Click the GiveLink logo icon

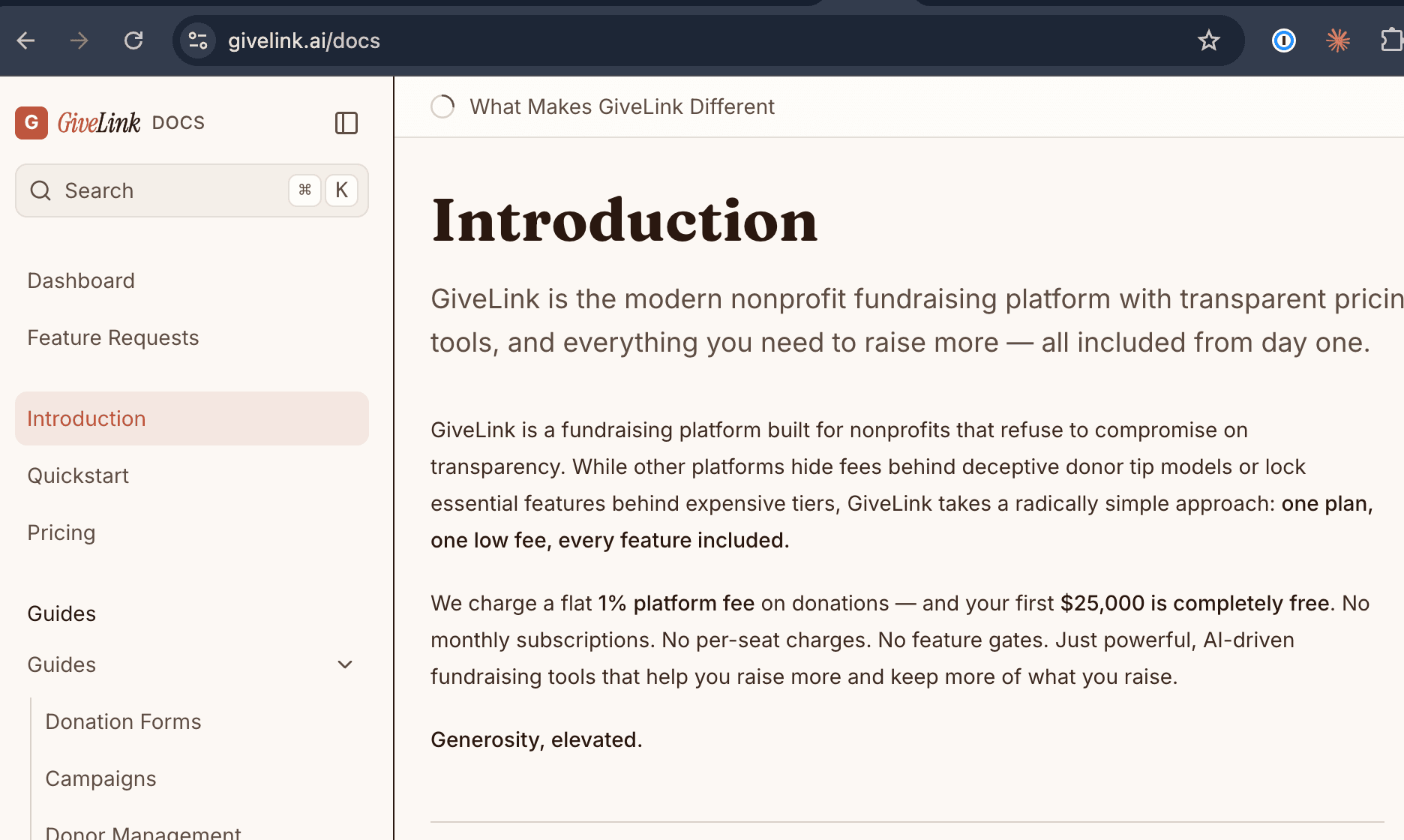tap(31, 122)
